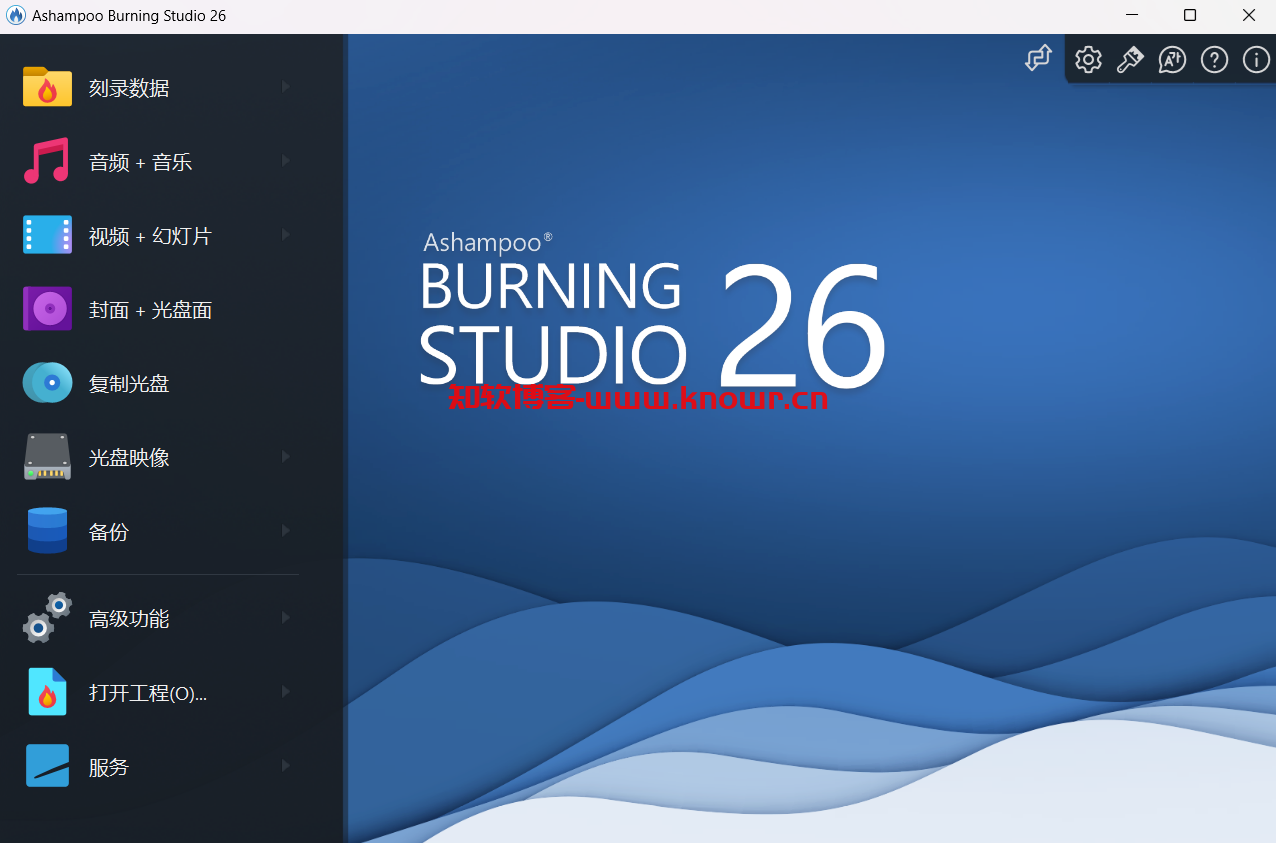The height and width of the screenshot is (843, 1276).
Task: Choose the 服务 menu label
Action: [x=109, y=767]
